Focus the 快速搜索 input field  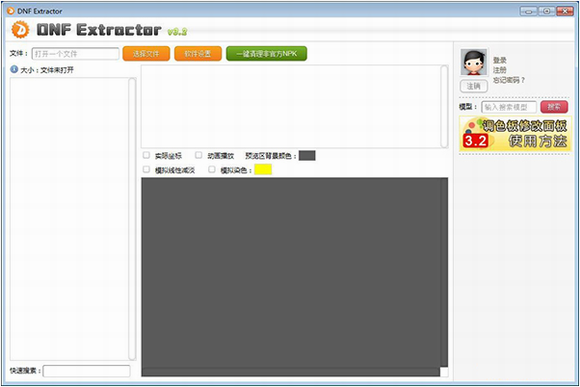point(87,371)
